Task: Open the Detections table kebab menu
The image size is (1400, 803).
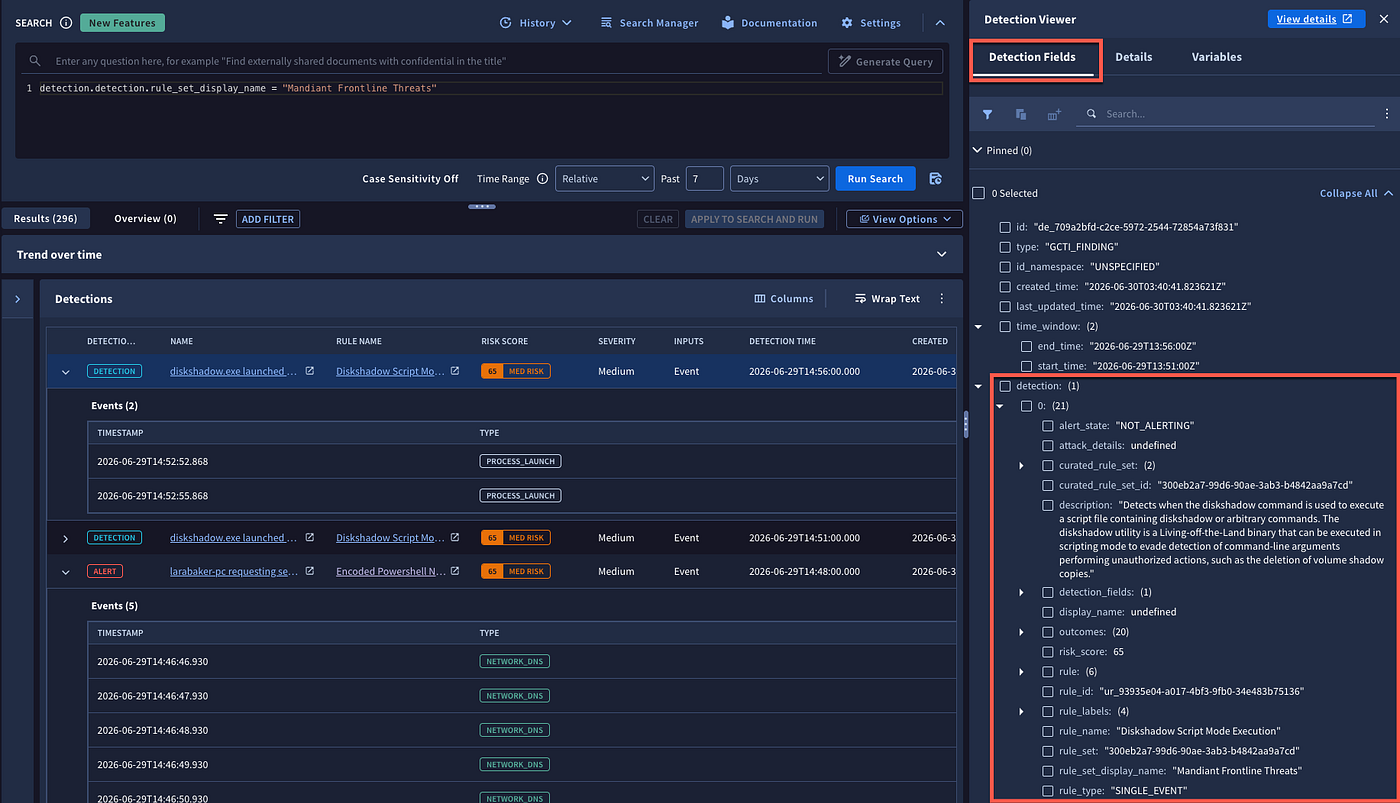Action: pyautogui.click(x=941, y=299)
